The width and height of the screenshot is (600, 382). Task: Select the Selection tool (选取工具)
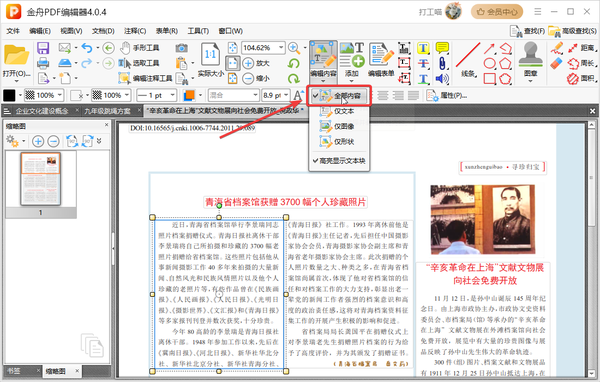139,63
